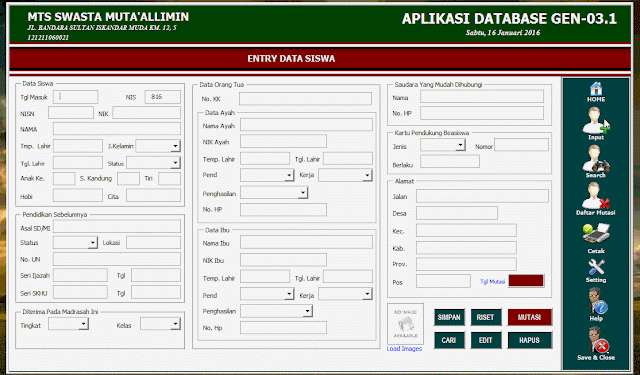Screen dimensions: 640x375
Task: Click the Kartu Nomor field
Action: point(522,145)
